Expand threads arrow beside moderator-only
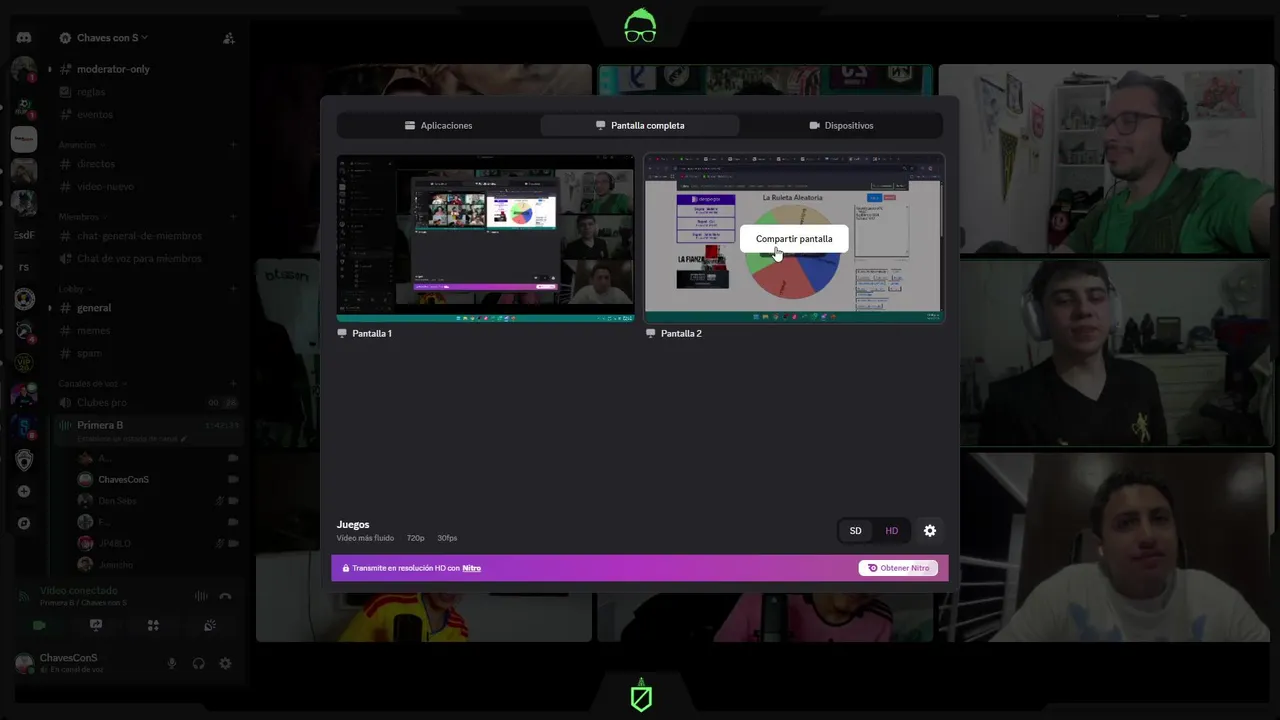Image resolution: width=1280 pixels, height=720 pixels. point(50,69)
